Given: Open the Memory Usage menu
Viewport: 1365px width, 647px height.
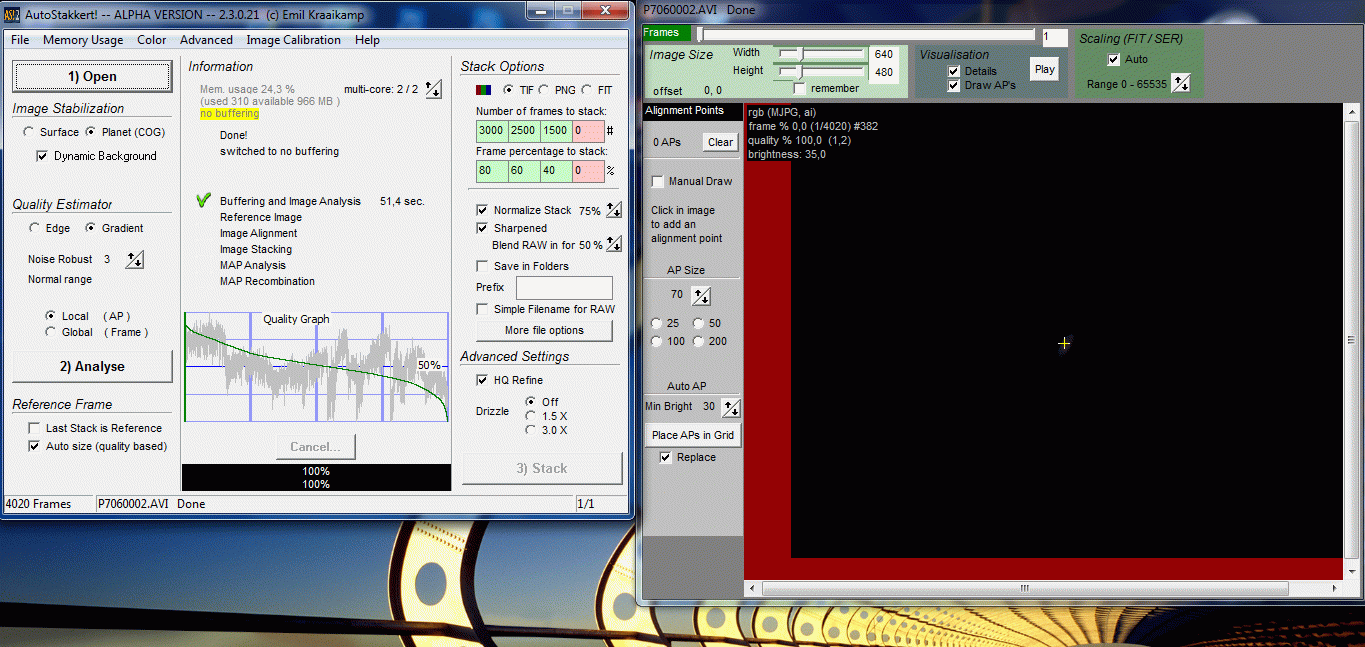Looking at the screenshot, I should [83, 40].
